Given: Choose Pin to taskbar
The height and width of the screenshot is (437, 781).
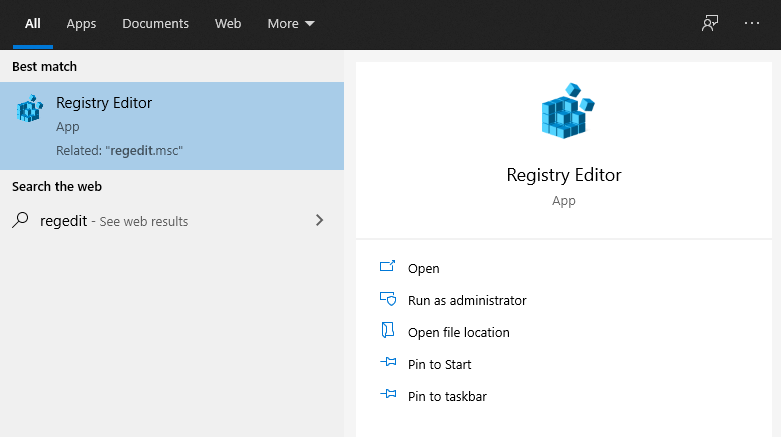Looking at the screenshot, I should pos(447,396).
